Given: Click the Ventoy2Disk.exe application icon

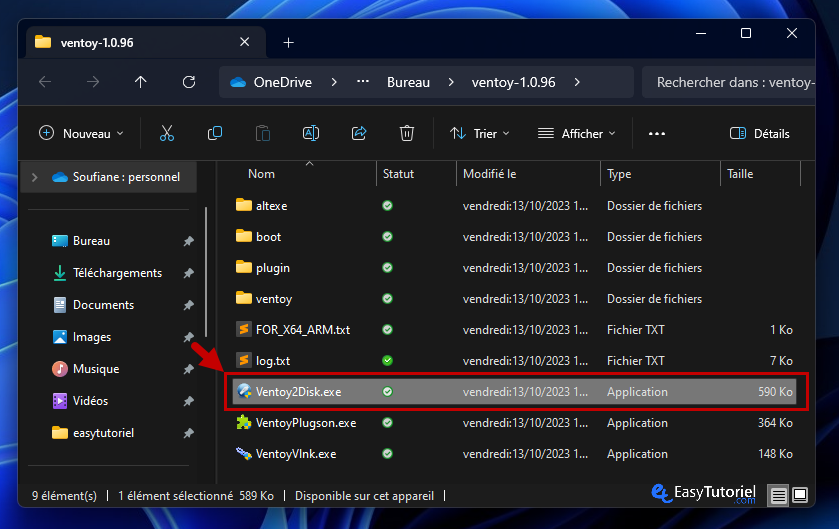Looking at the screenshot, I should point(244,392).
